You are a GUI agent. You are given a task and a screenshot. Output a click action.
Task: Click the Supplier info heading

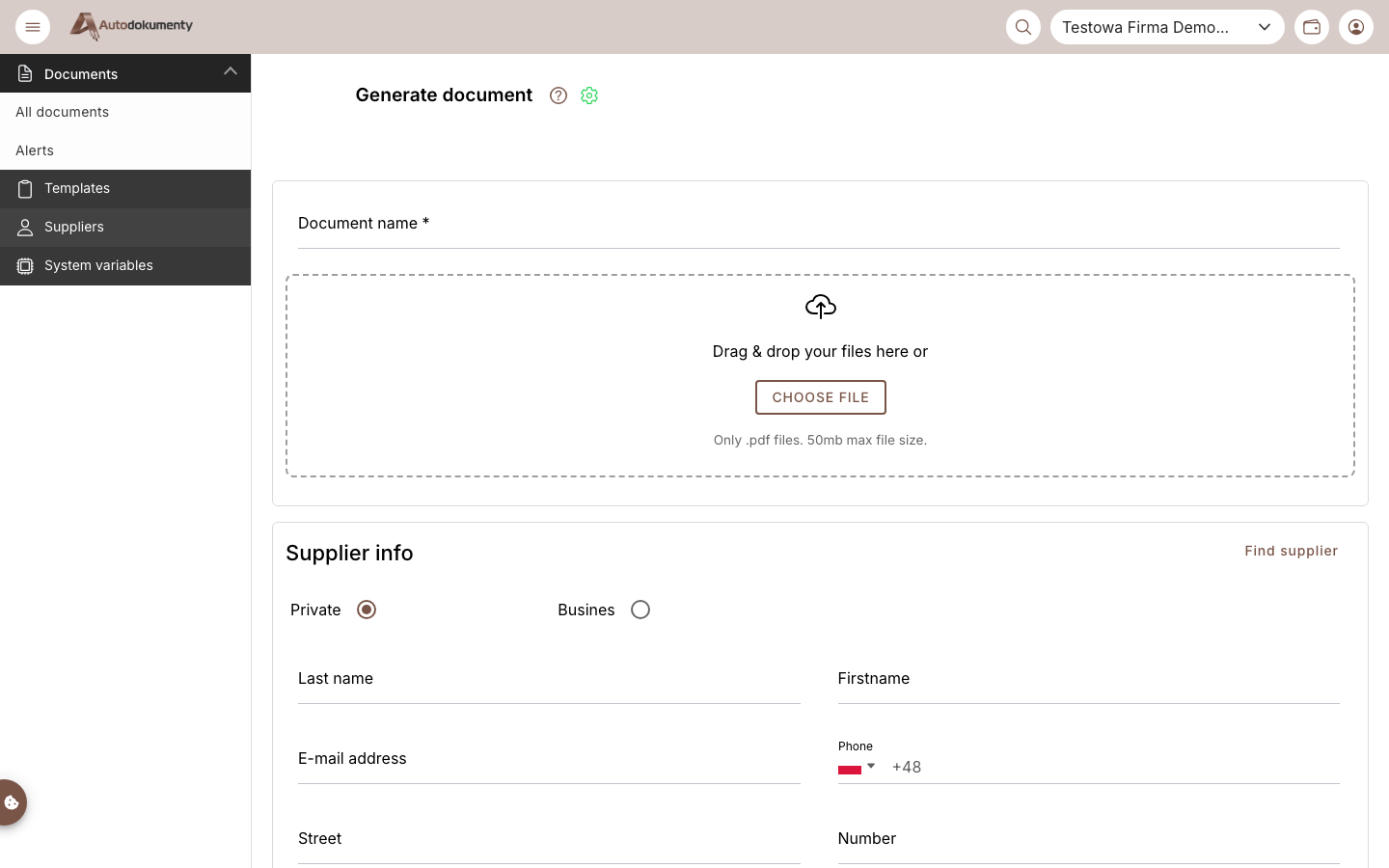click(349, 553)
